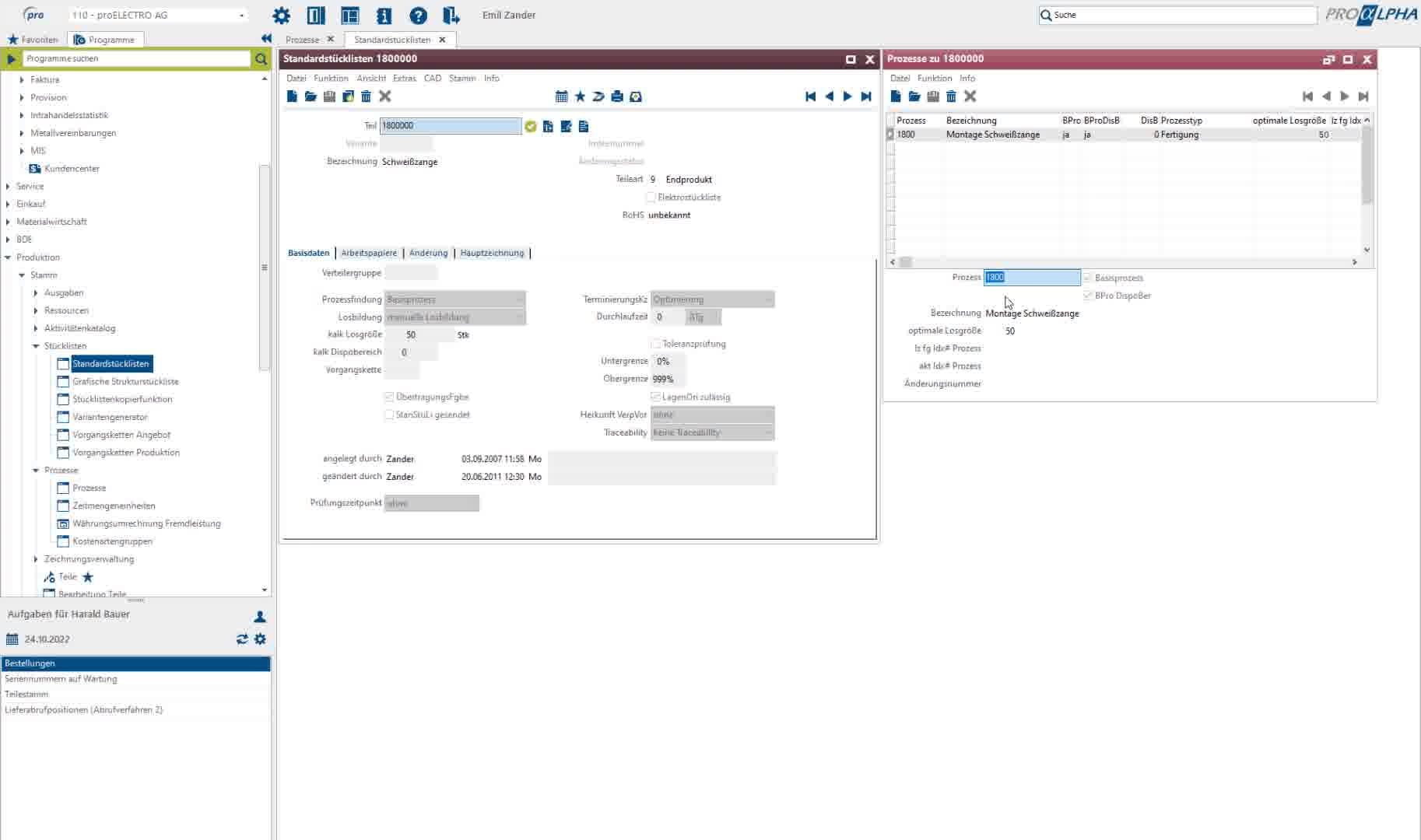Collapse Stücklisten tree node

click(x=36, y=346)
